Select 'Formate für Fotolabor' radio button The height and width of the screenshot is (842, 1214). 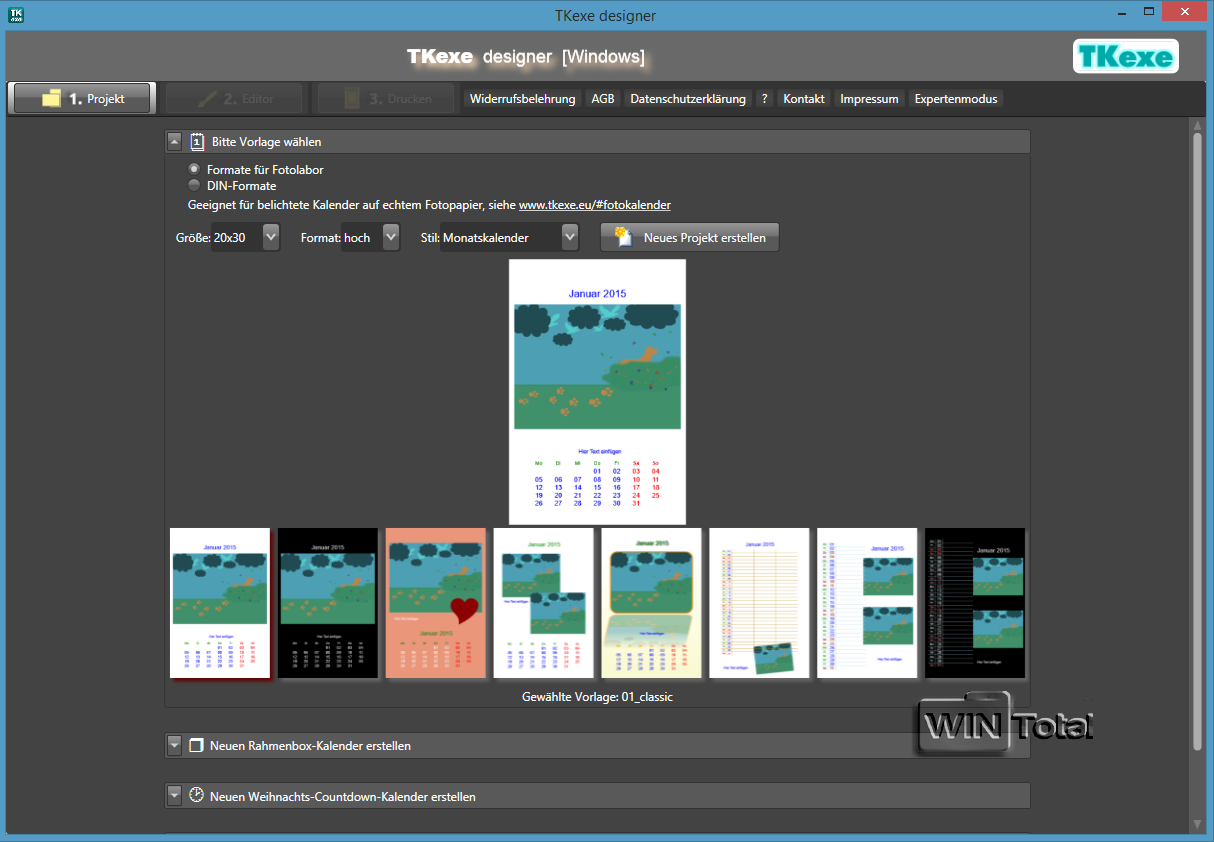(194, 170)
